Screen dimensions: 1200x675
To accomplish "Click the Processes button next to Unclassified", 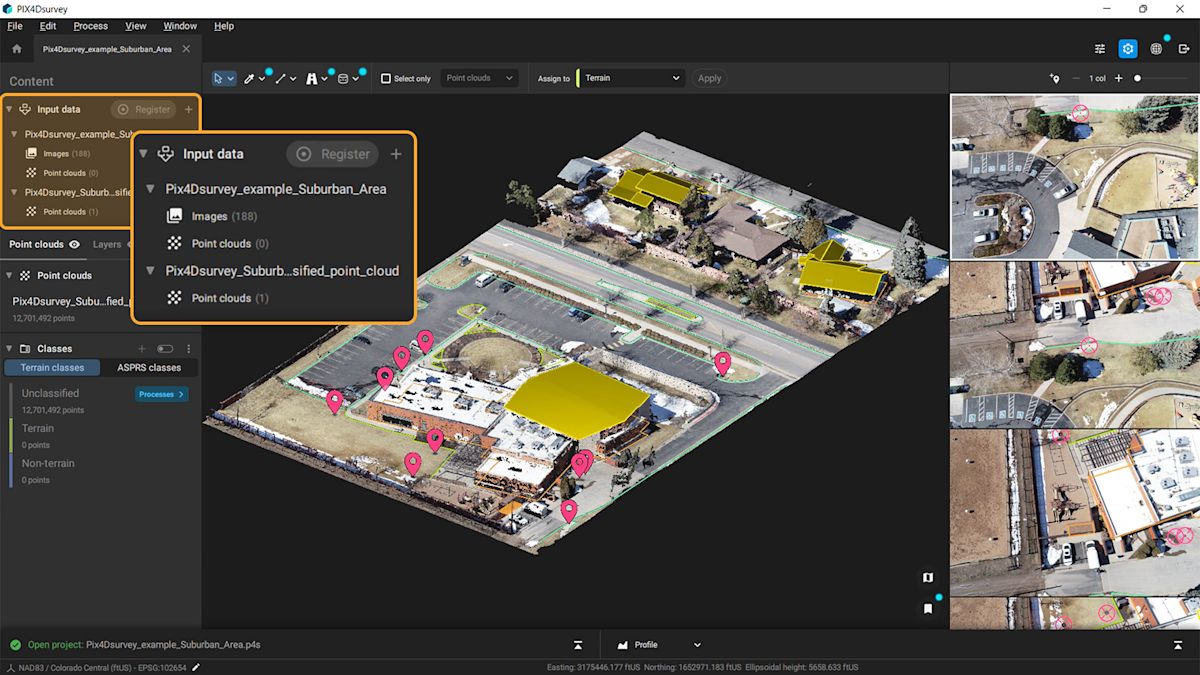I will tap(160, 394).
